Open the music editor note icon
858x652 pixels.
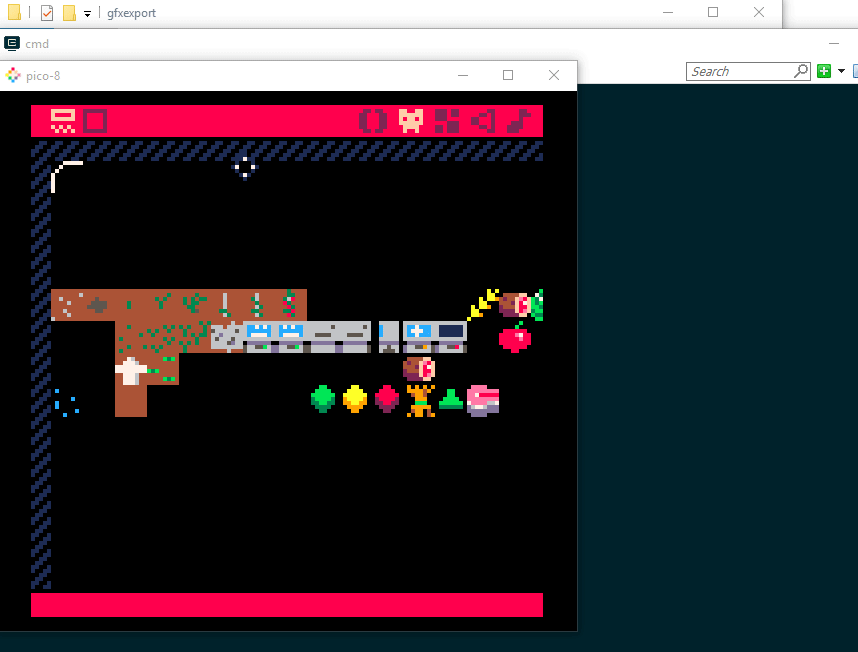pyautogui.click(x=519, y=121)
